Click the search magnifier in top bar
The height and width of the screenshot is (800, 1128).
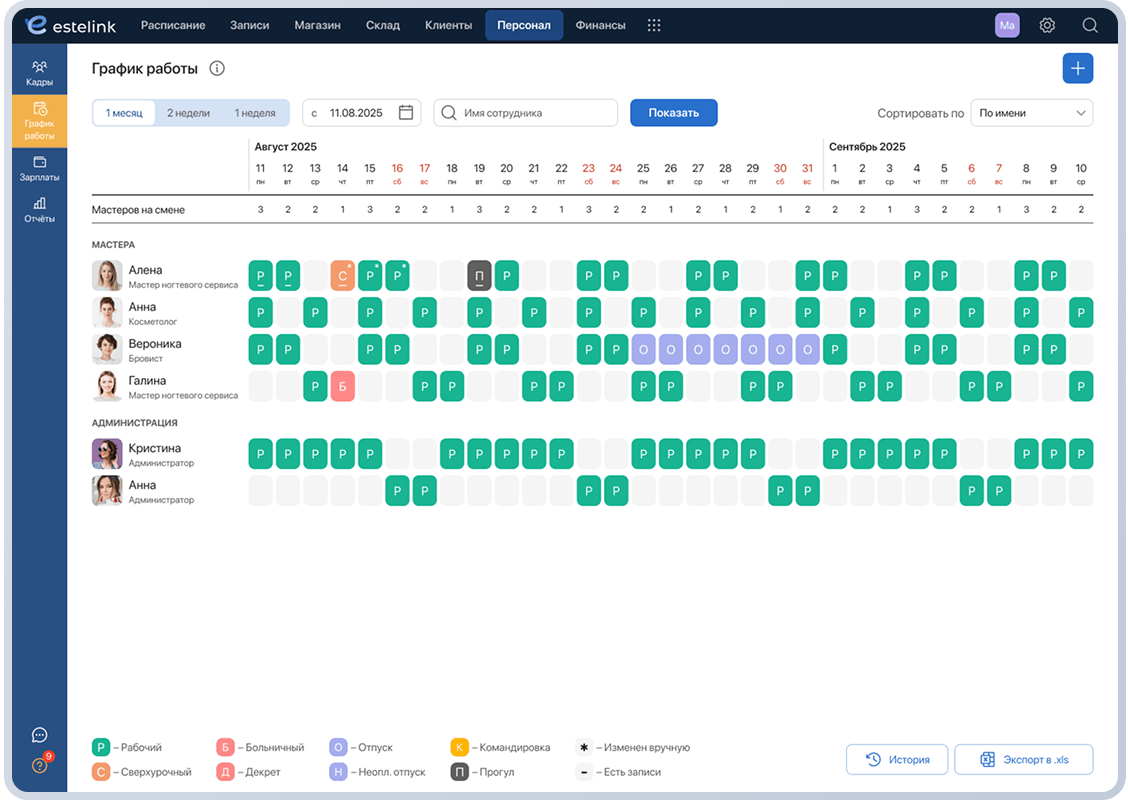pyautogui.click(x=1090, y=25)
